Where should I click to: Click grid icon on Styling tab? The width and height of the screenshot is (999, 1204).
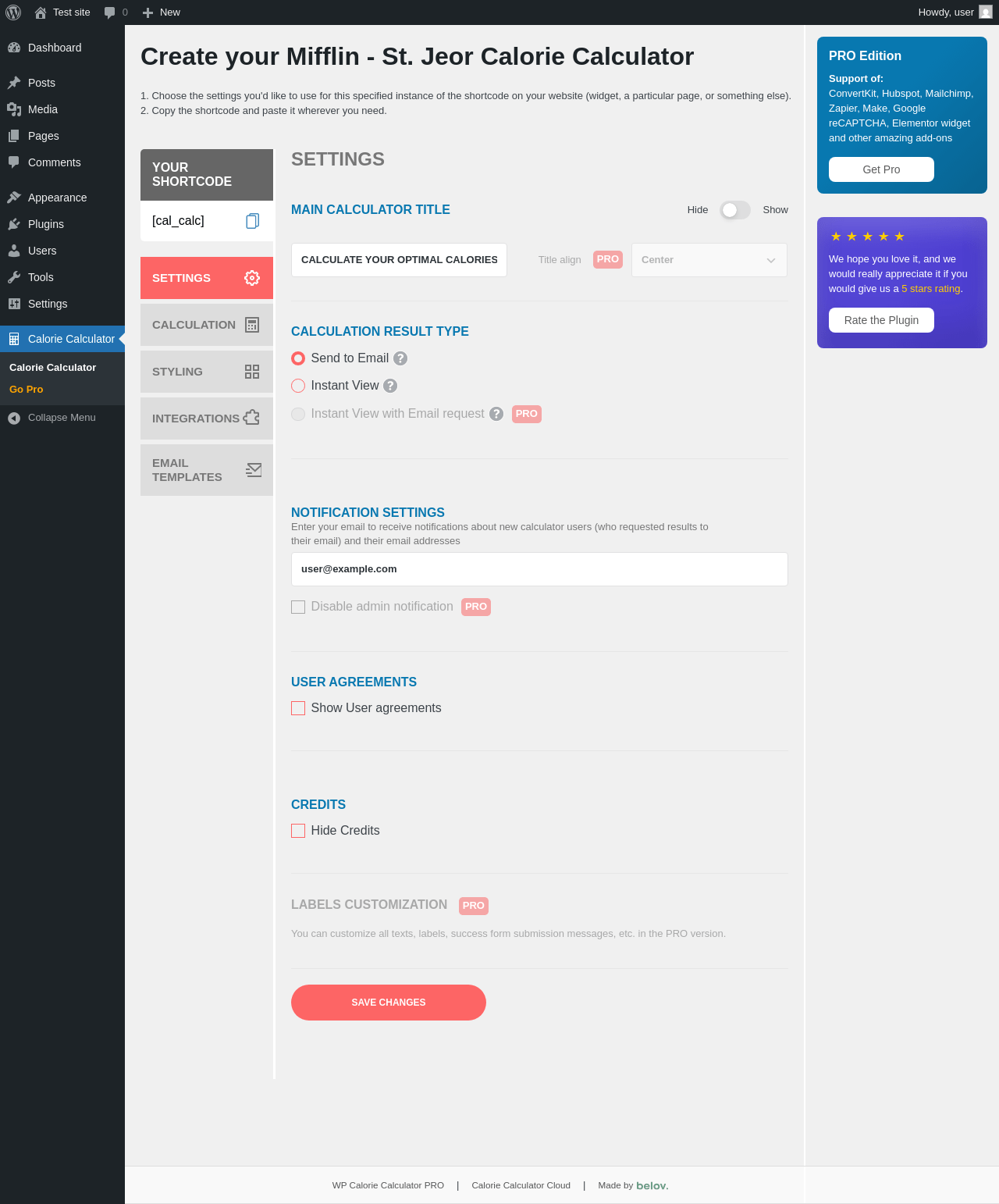(x=252, y=372)
